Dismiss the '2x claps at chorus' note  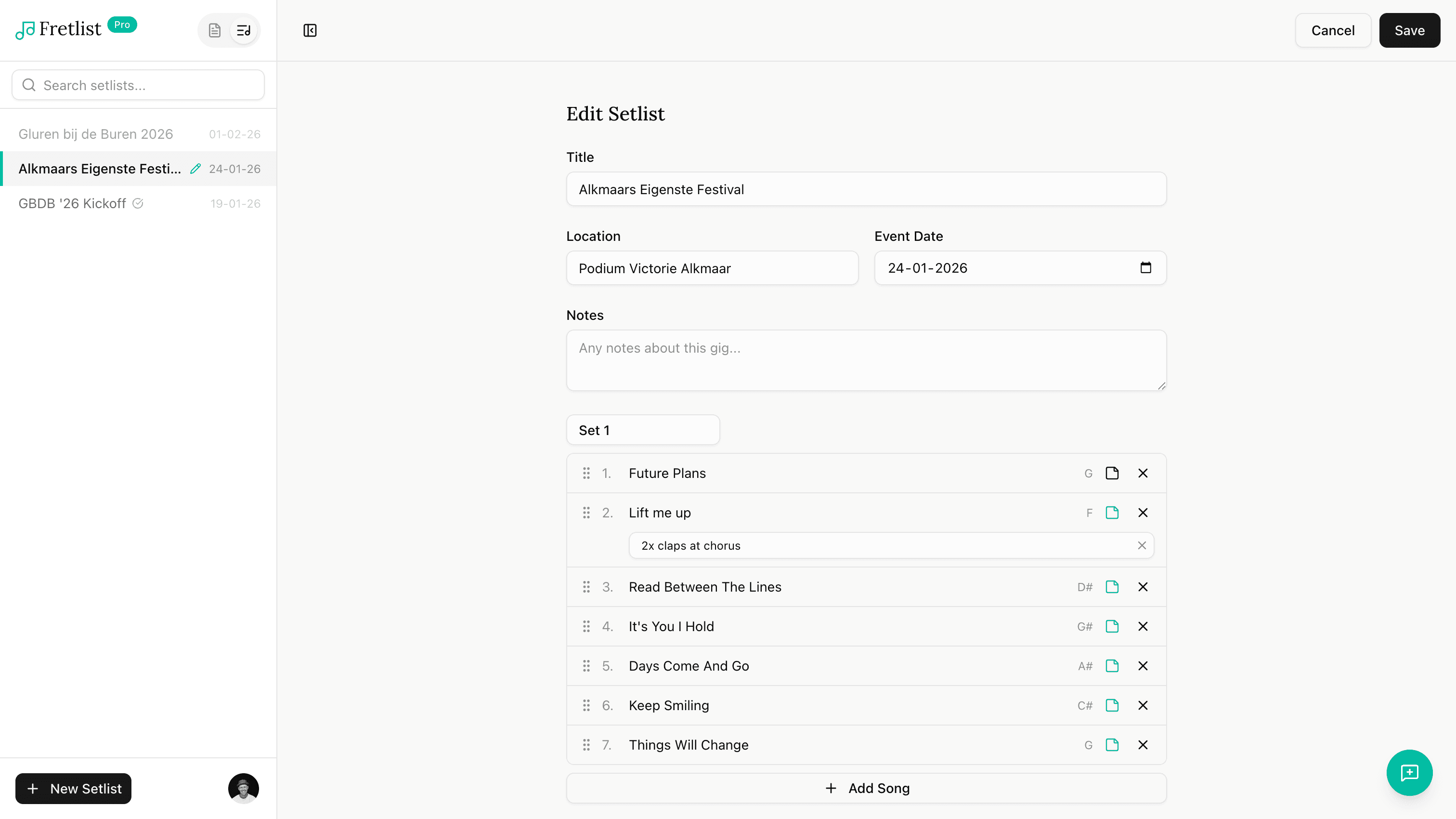click(1142, 545)
